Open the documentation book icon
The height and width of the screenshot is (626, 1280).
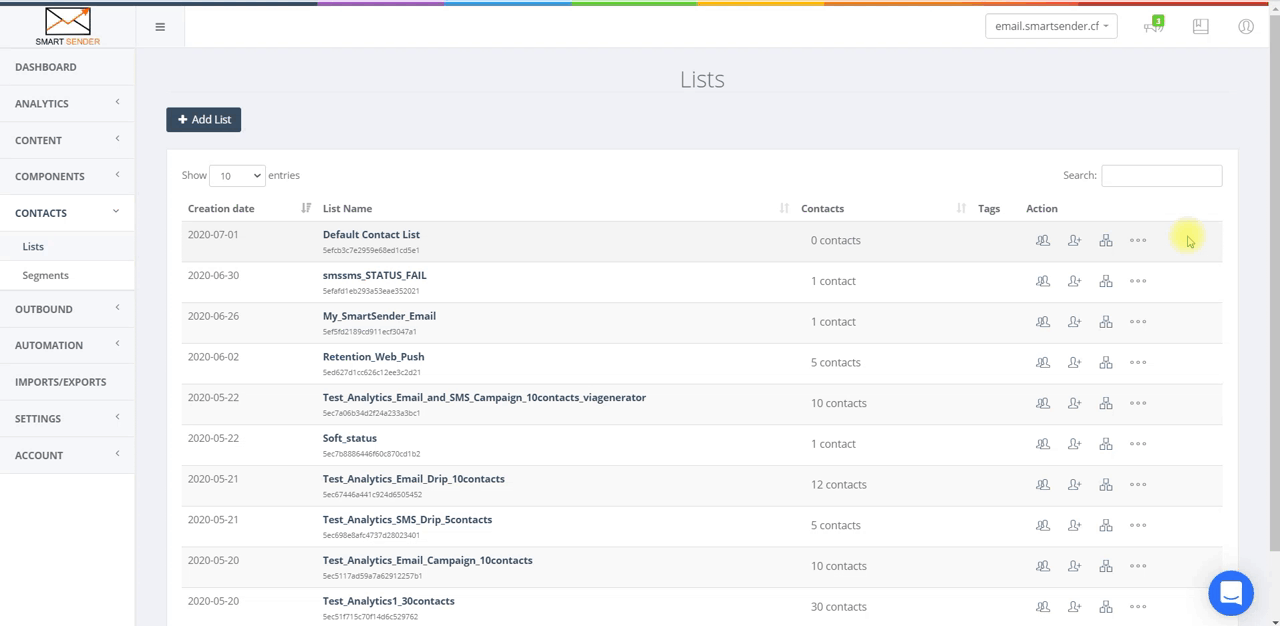1200,27
